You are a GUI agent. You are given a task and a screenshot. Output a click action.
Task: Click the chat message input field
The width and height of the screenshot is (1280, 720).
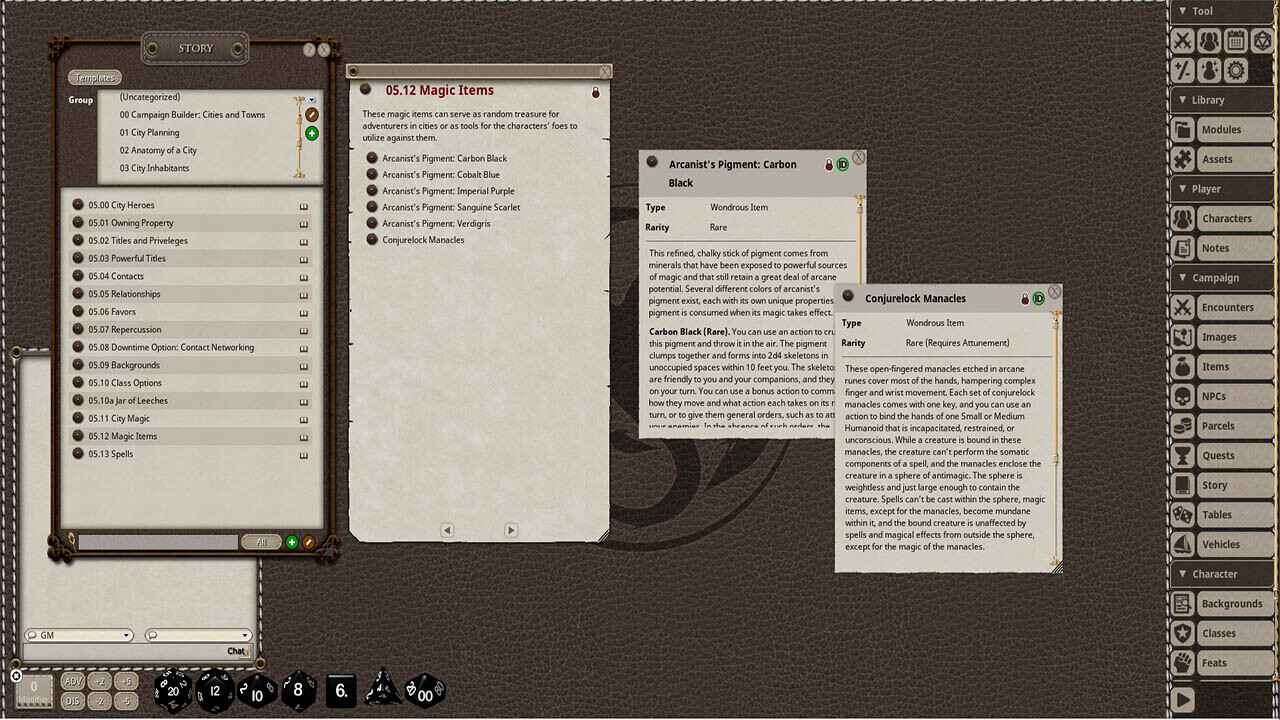click(x=130, y=651)
